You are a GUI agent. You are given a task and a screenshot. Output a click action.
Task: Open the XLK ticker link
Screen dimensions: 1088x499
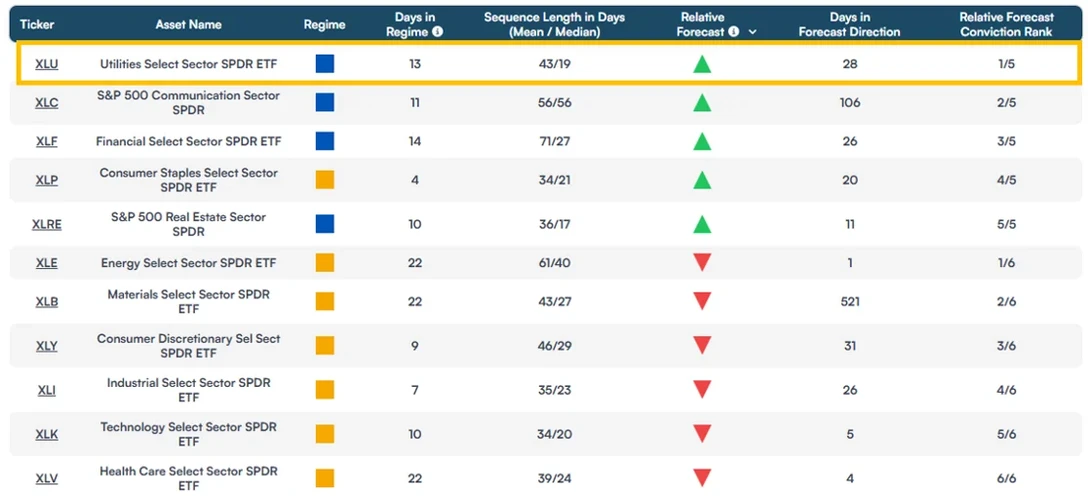point(46,435)
